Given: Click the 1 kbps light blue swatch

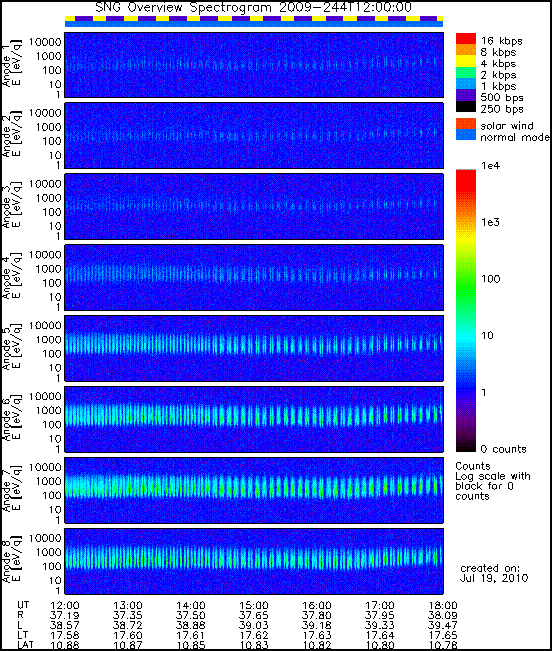Looking at the screenshot, I should coord(466,84).
